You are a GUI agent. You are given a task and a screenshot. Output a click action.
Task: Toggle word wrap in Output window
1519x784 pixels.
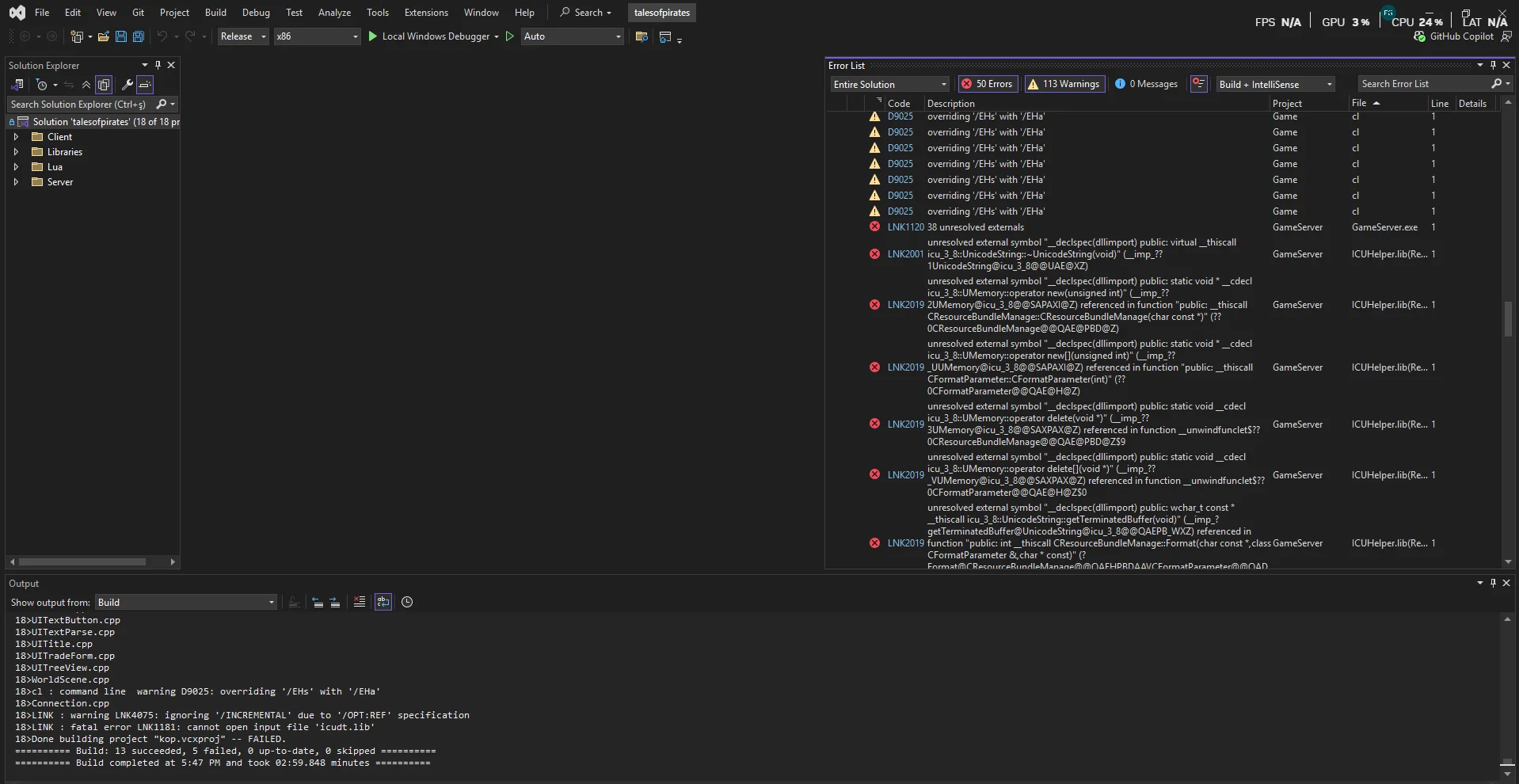(383, 602)
